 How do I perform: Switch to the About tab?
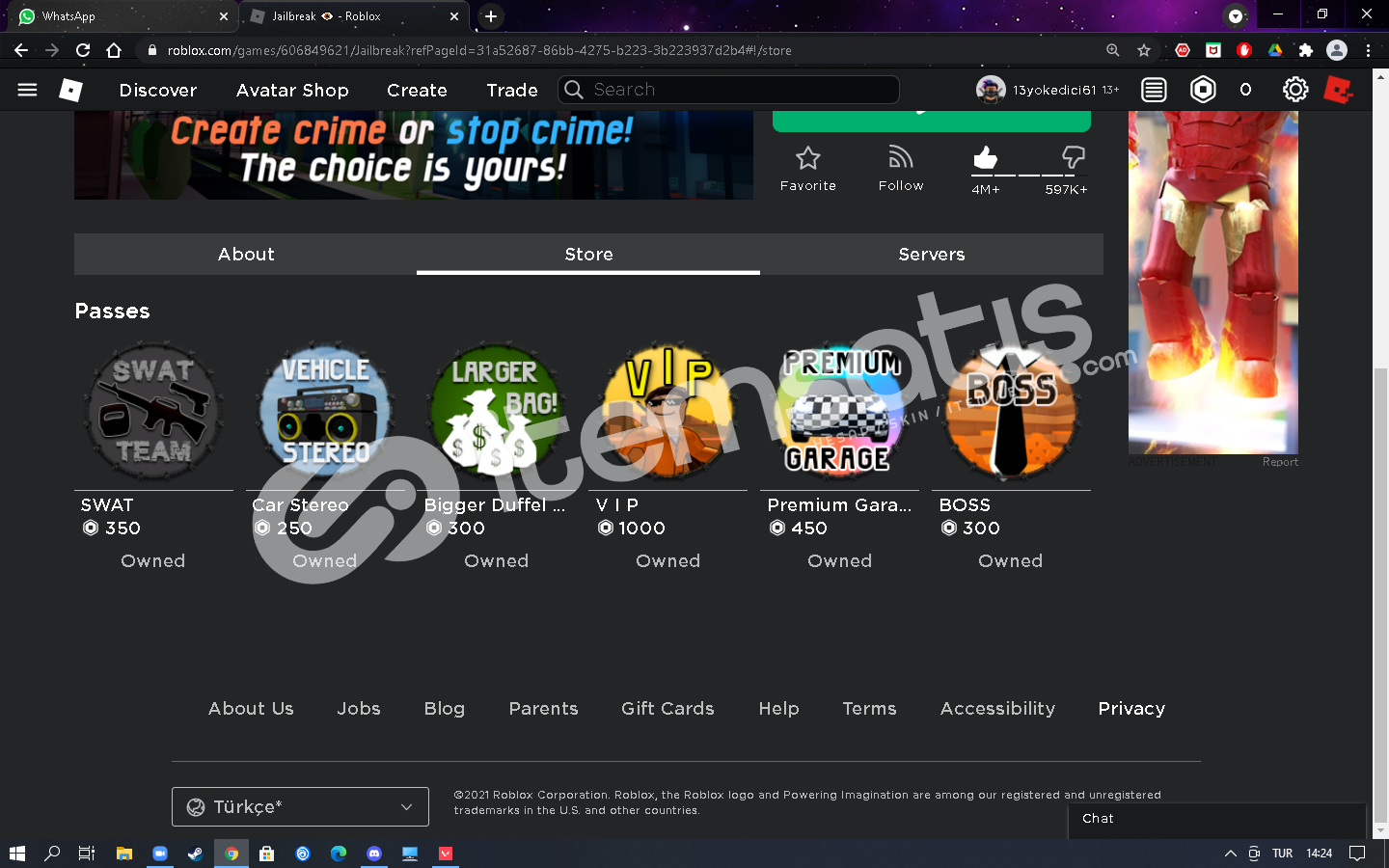click(246, 255)
